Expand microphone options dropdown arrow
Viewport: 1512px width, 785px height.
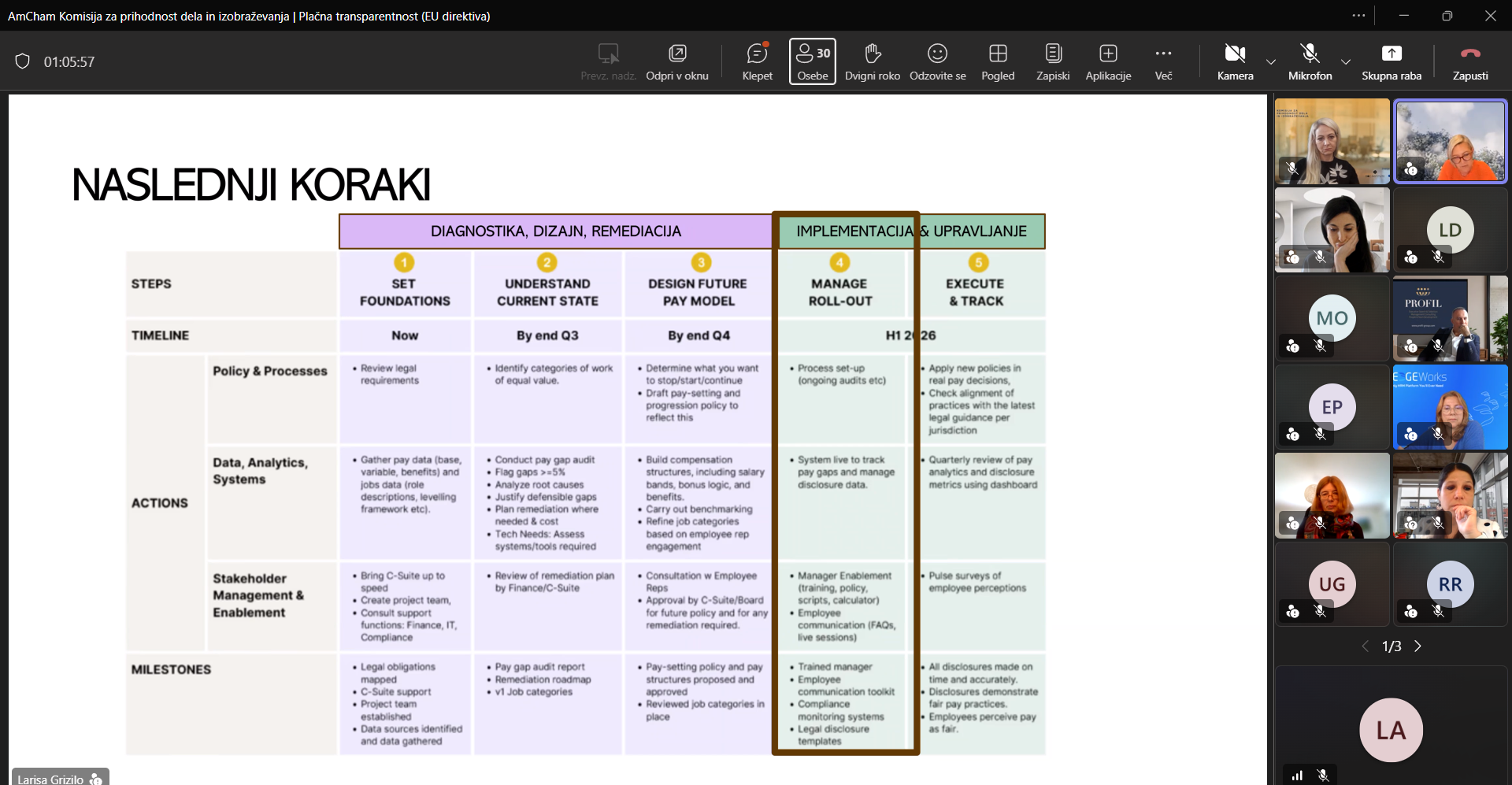tap(1346, 61)
